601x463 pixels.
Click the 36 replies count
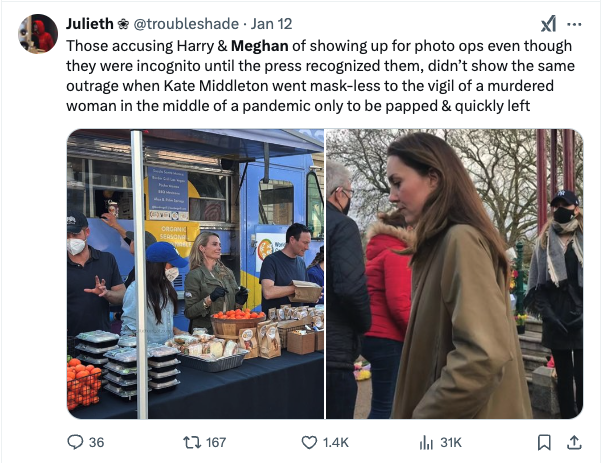coord(96,442)
